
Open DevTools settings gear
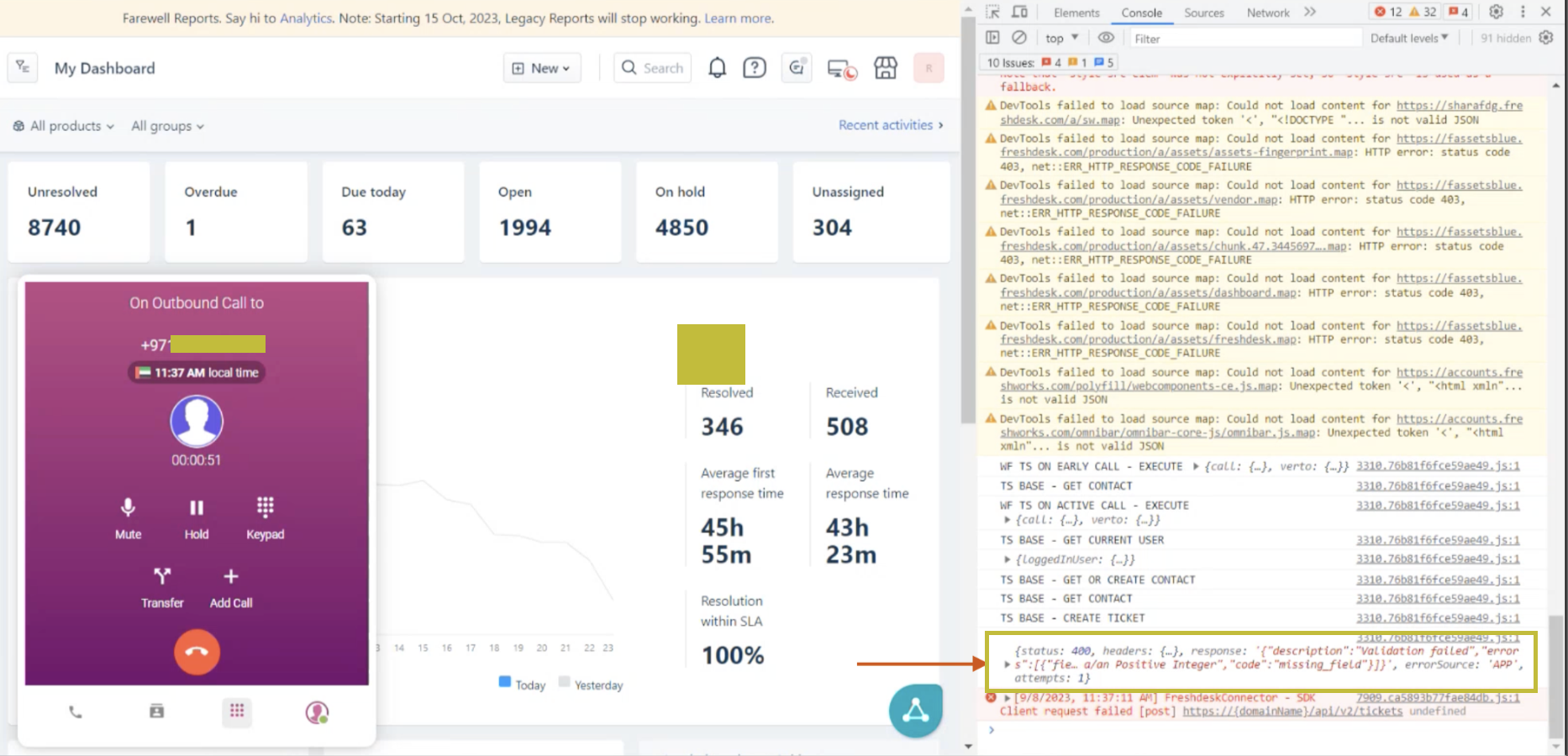coord(1496,12)
